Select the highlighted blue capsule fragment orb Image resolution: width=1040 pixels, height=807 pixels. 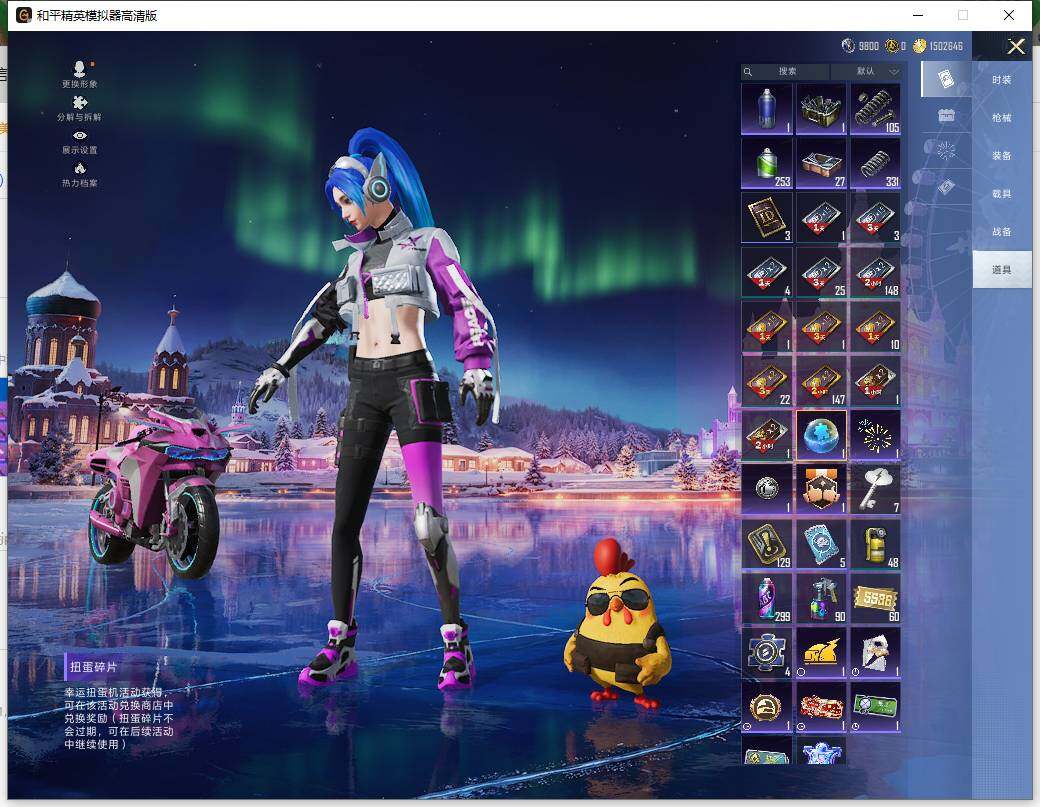coord(821,435)
